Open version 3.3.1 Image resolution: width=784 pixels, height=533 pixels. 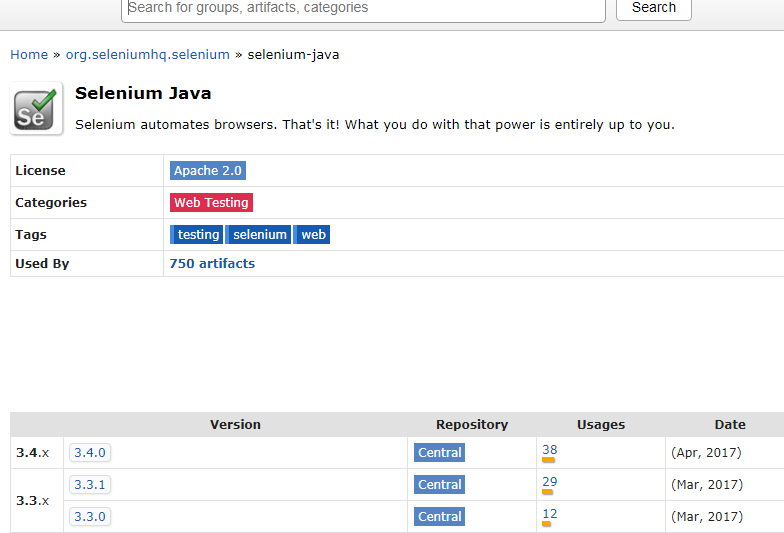(90, 484)
